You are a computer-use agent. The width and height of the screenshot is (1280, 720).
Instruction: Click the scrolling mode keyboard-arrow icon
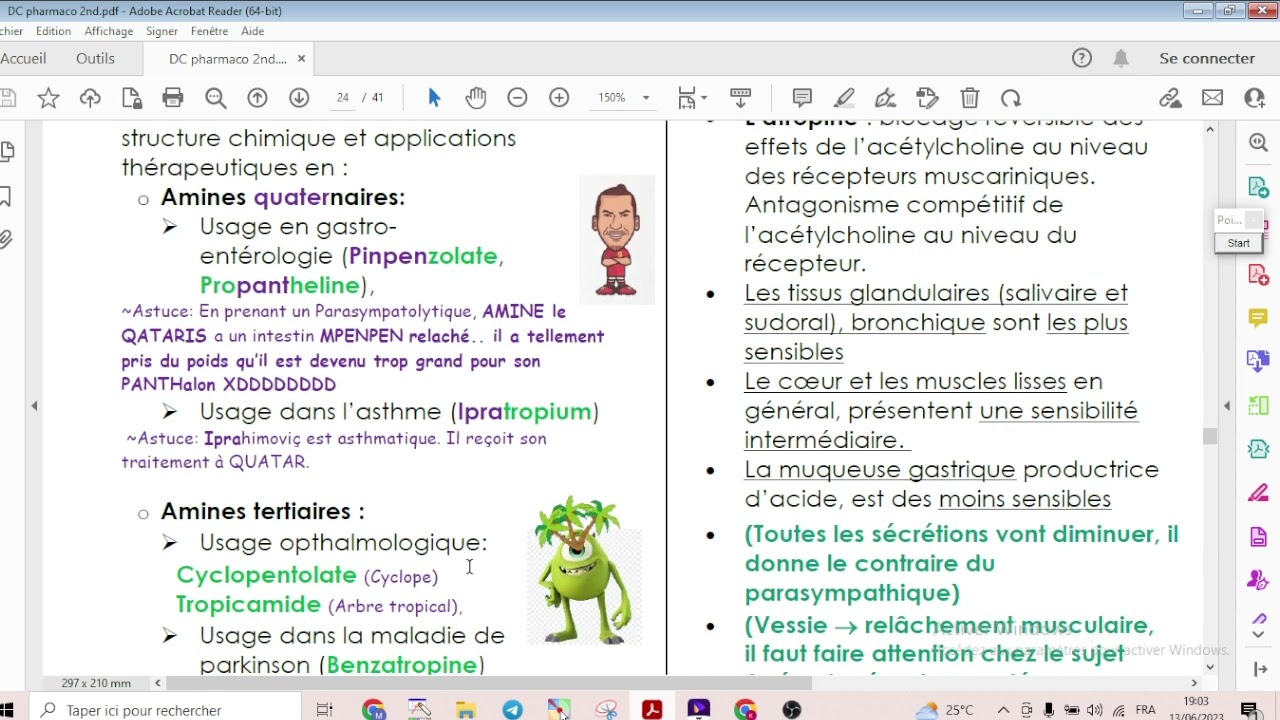tap(740, 98)
